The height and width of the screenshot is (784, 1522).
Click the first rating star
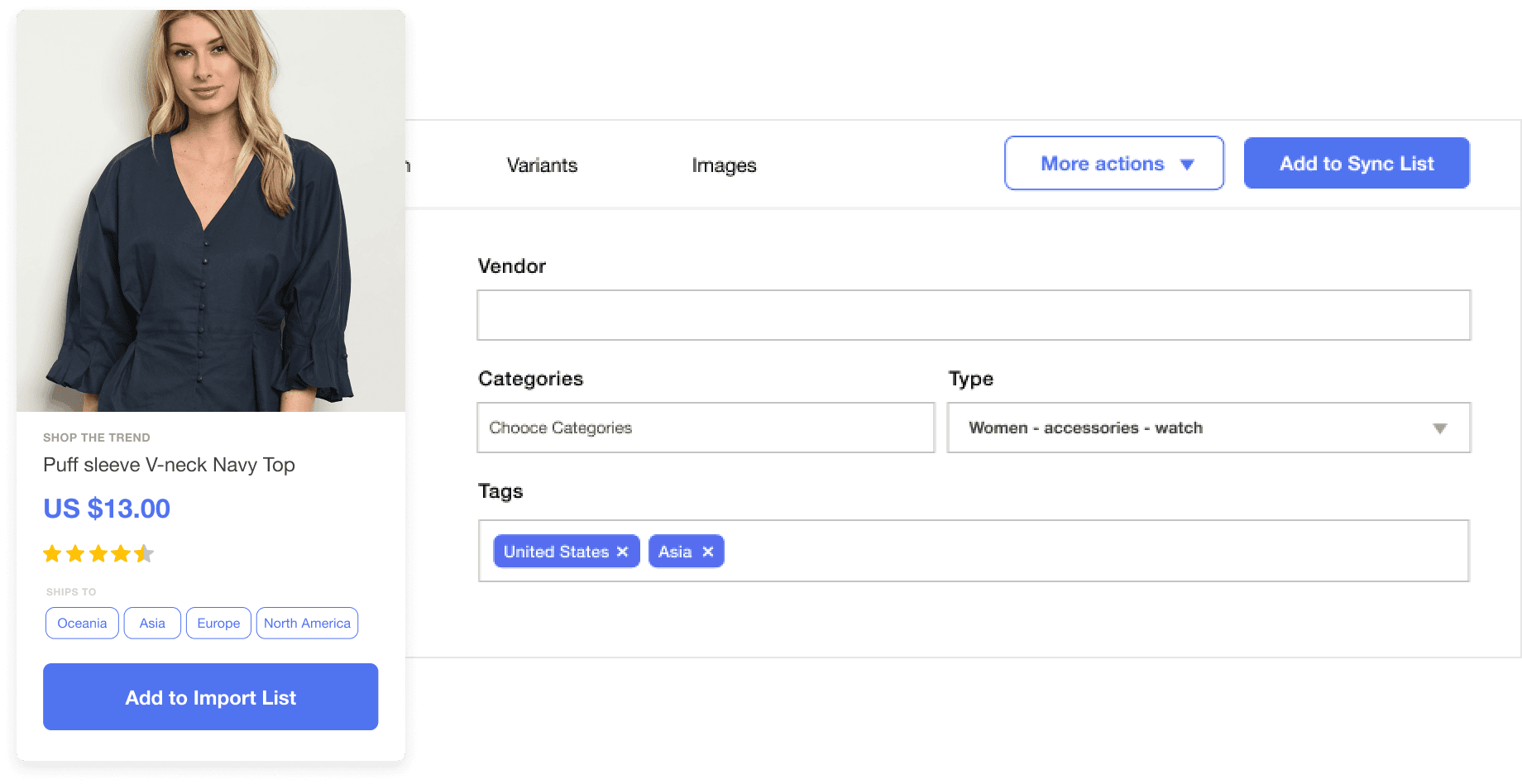52,554
